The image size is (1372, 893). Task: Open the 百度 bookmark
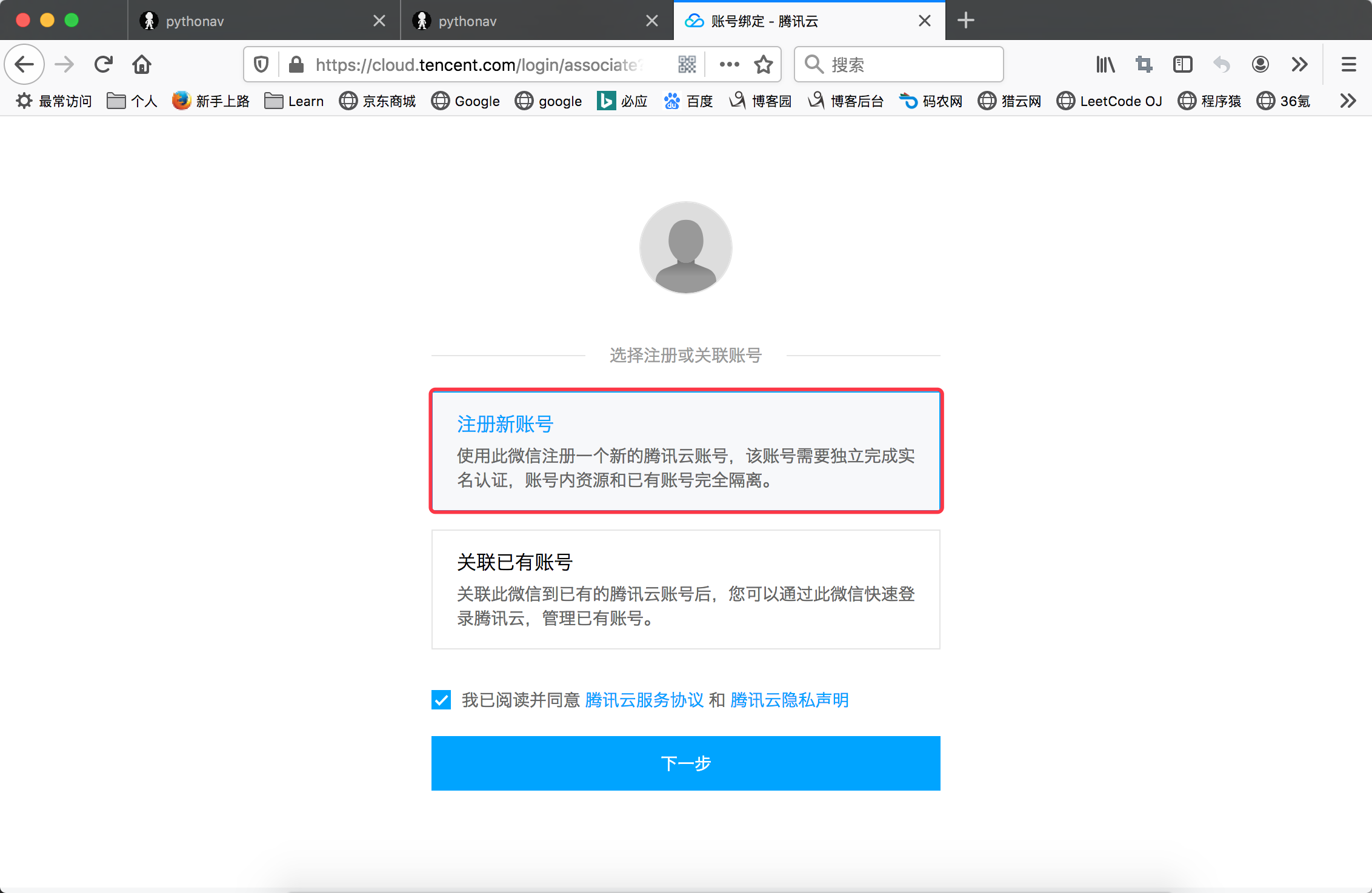click(688, 101)
